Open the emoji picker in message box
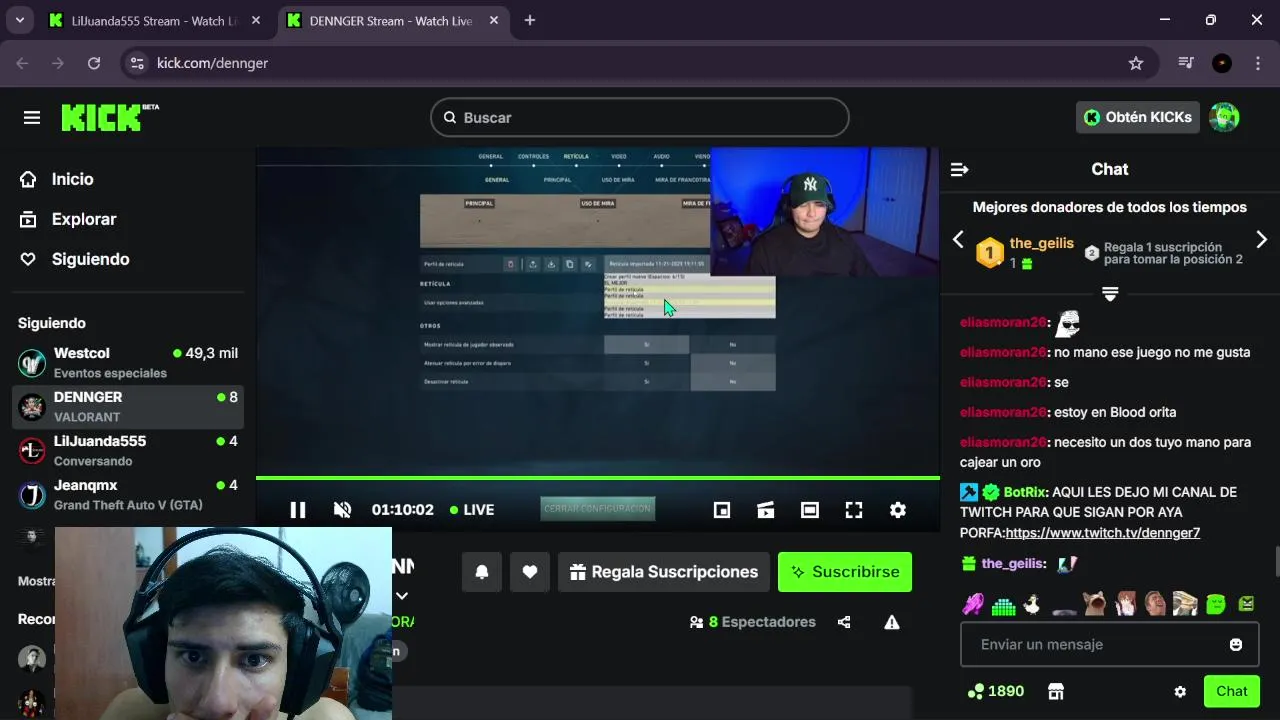 1236,645
